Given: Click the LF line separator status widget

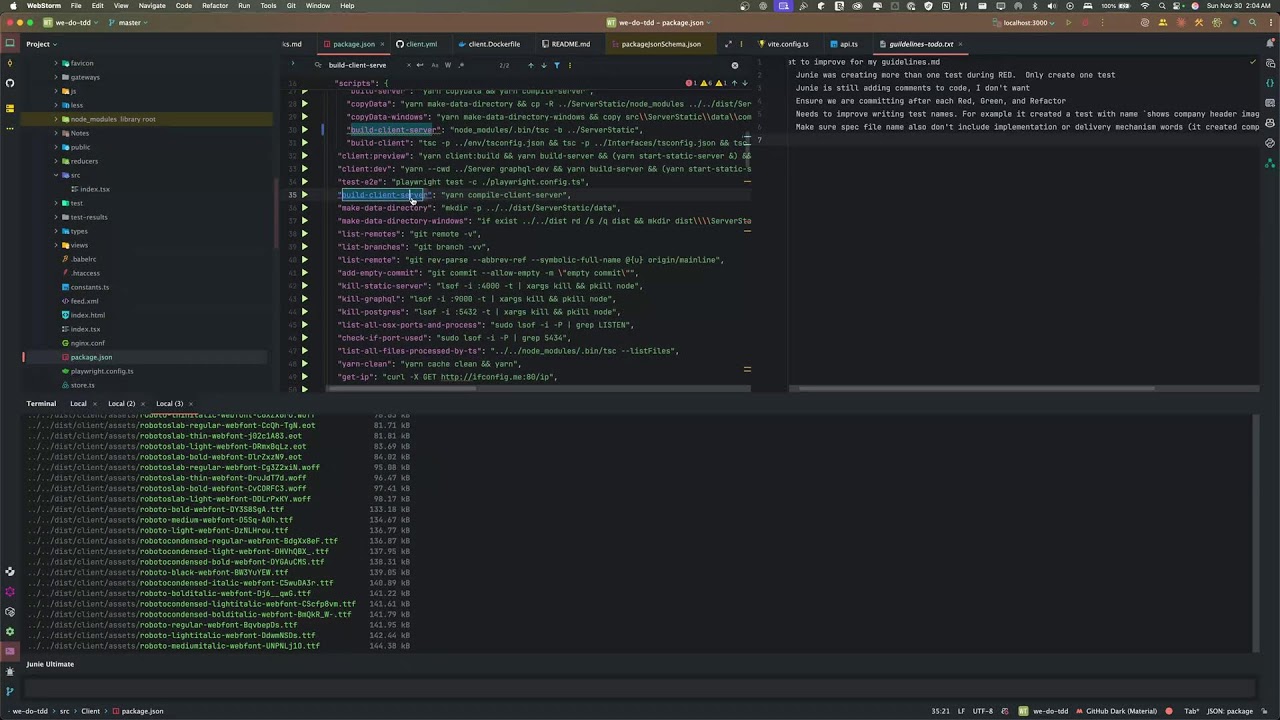Looking at the screenshot, I should 961,711.
